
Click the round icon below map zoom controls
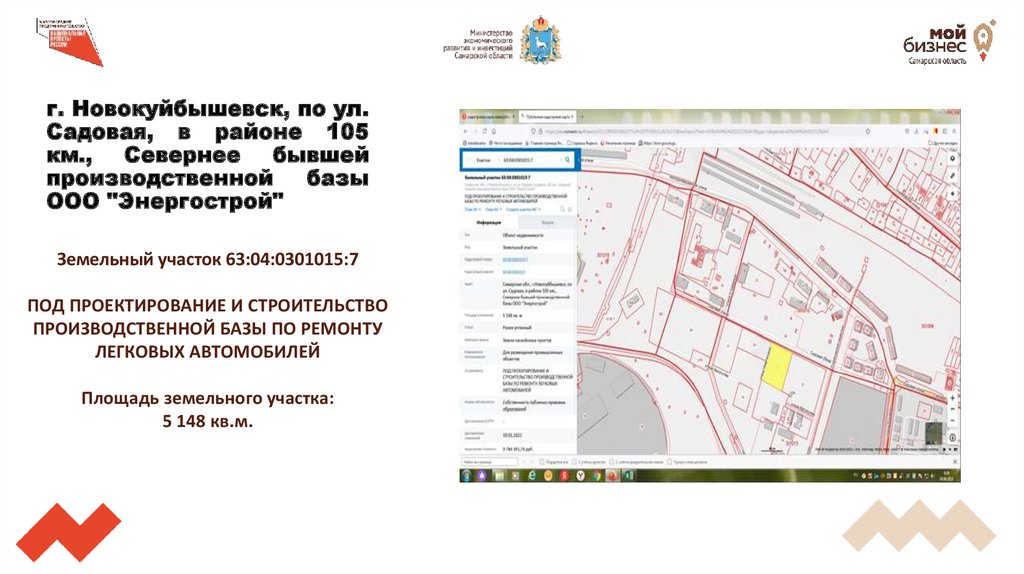[952, 438]
